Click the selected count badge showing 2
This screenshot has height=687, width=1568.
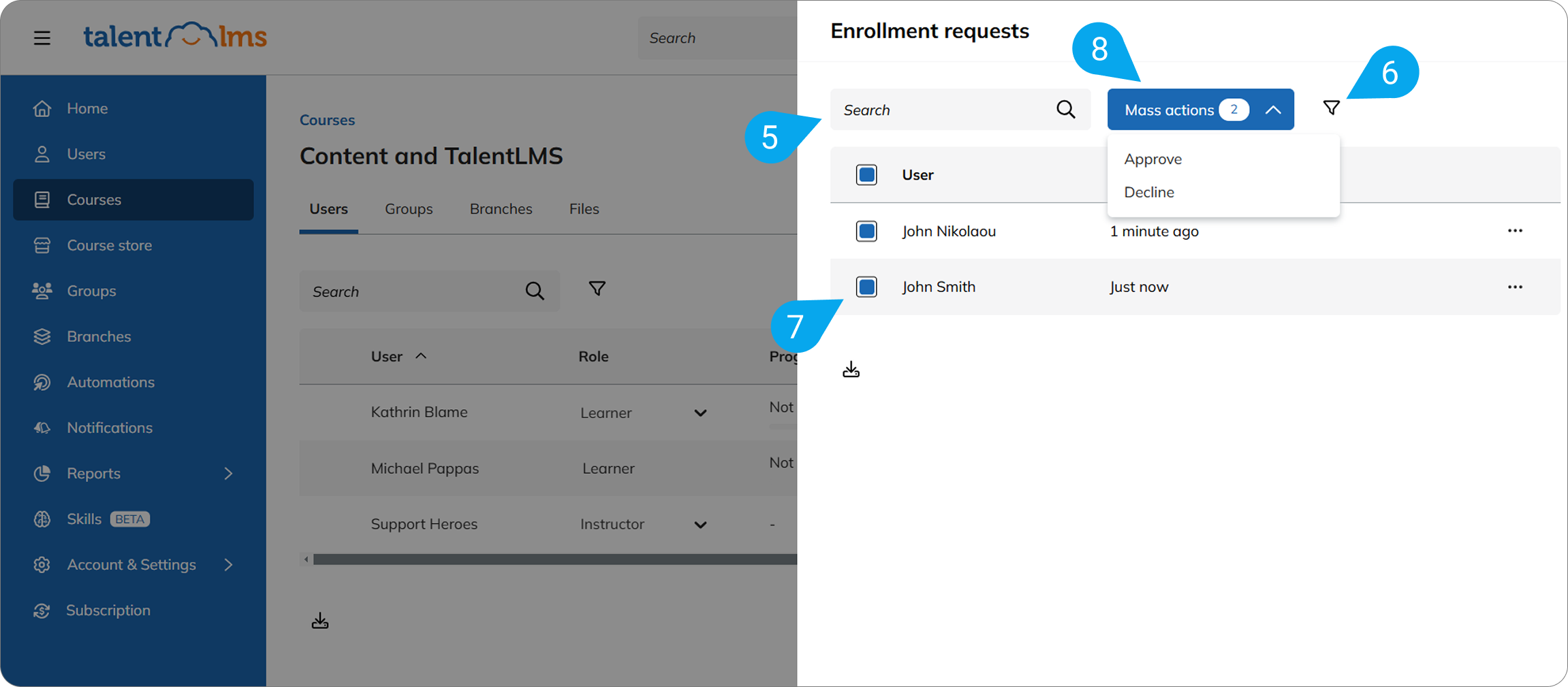(1234, 110)
